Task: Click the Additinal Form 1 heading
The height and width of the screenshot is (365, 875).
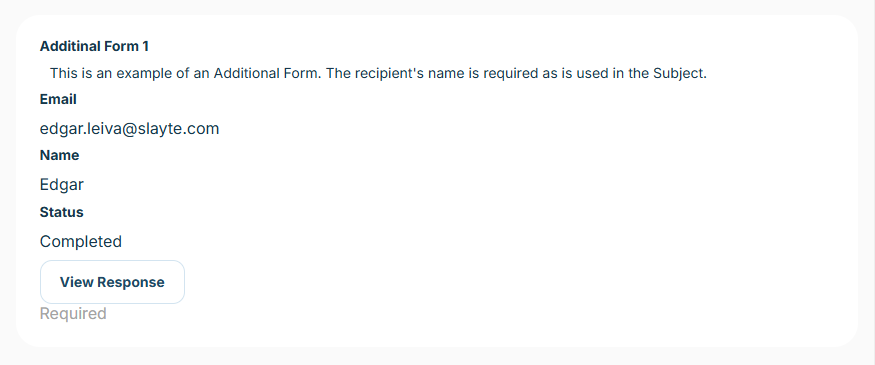Action: pyautogui.click(x=94, y=46)
